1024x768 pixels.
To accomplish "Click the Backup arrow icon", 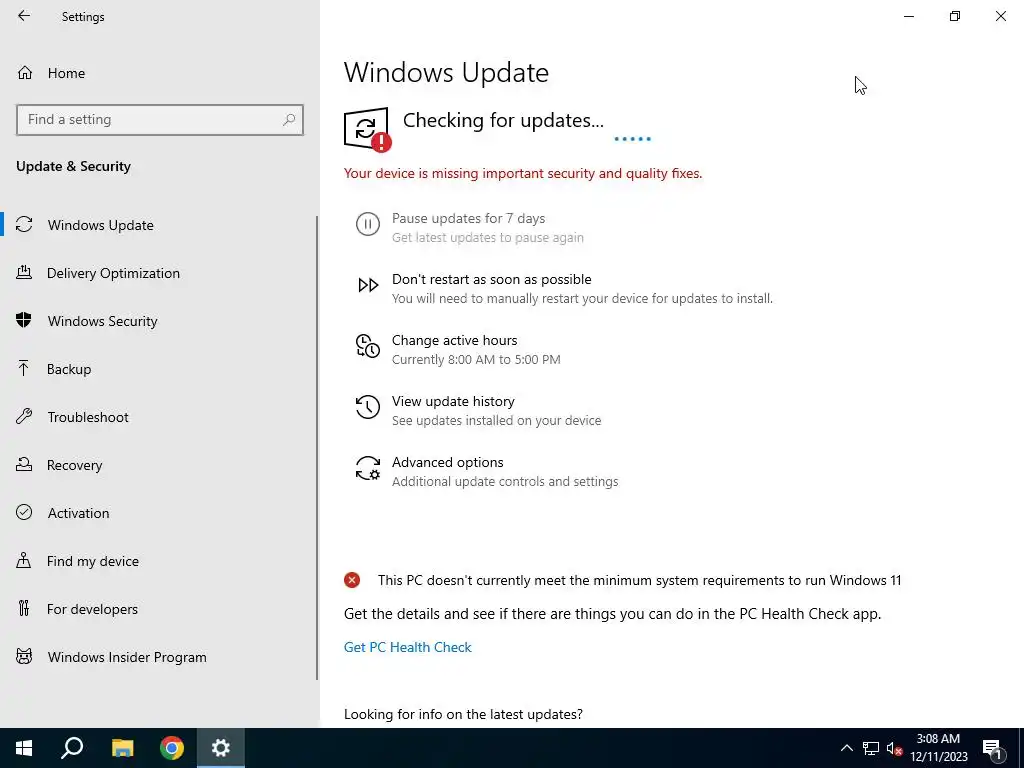I will (24, 369).
